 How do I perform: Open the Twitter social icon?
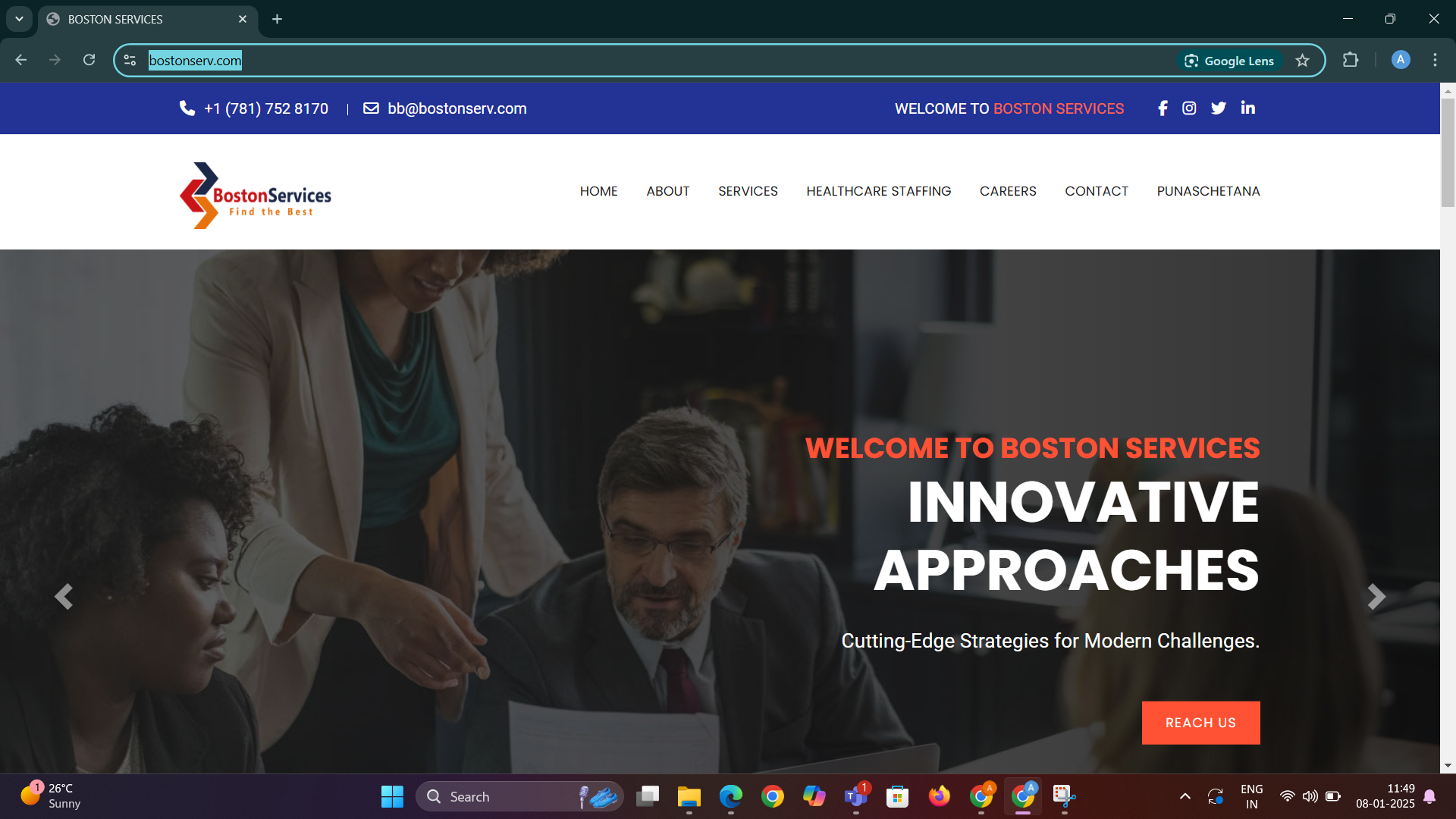pyautogui.click(x=1219, y=108)
